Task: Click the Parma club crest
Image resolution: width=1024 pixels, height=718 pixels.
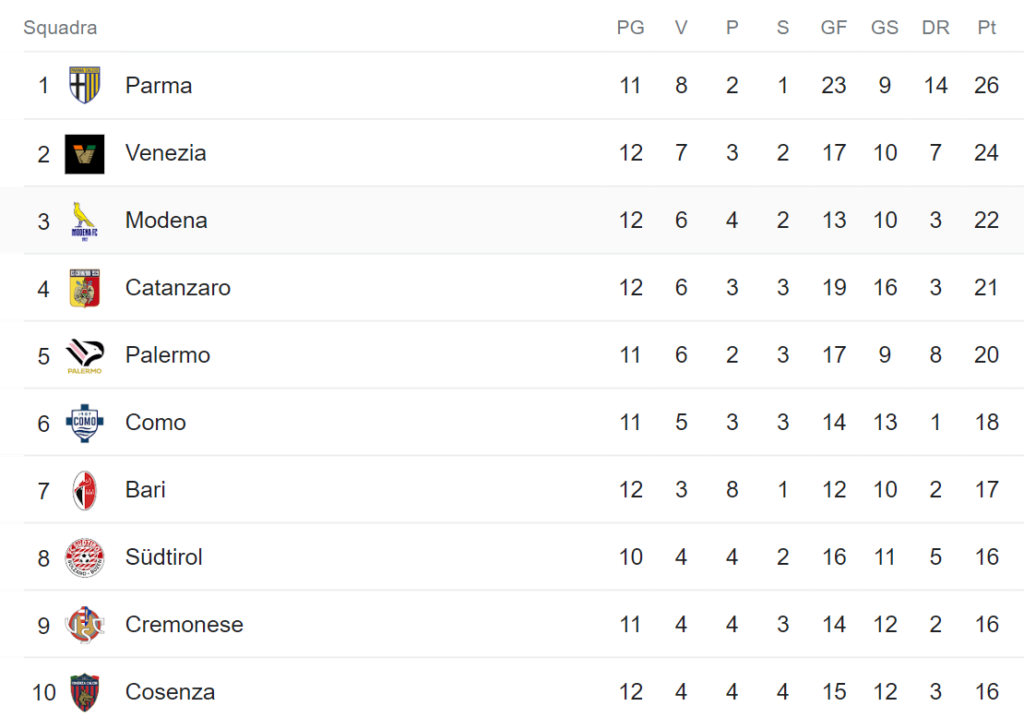Action: click(x=84, y=85)
